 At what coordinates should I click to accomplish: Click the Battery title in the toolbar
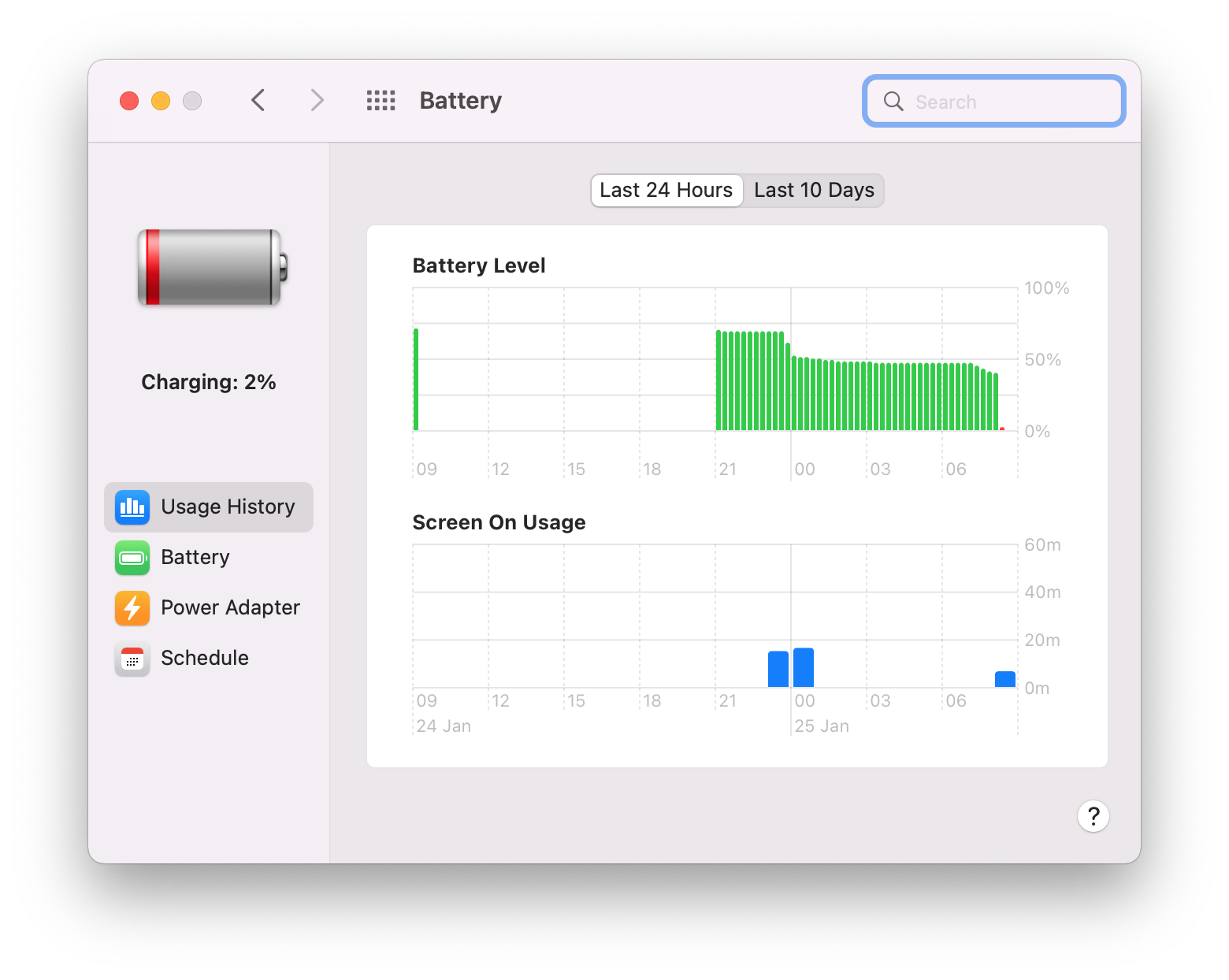pos(460,100)
